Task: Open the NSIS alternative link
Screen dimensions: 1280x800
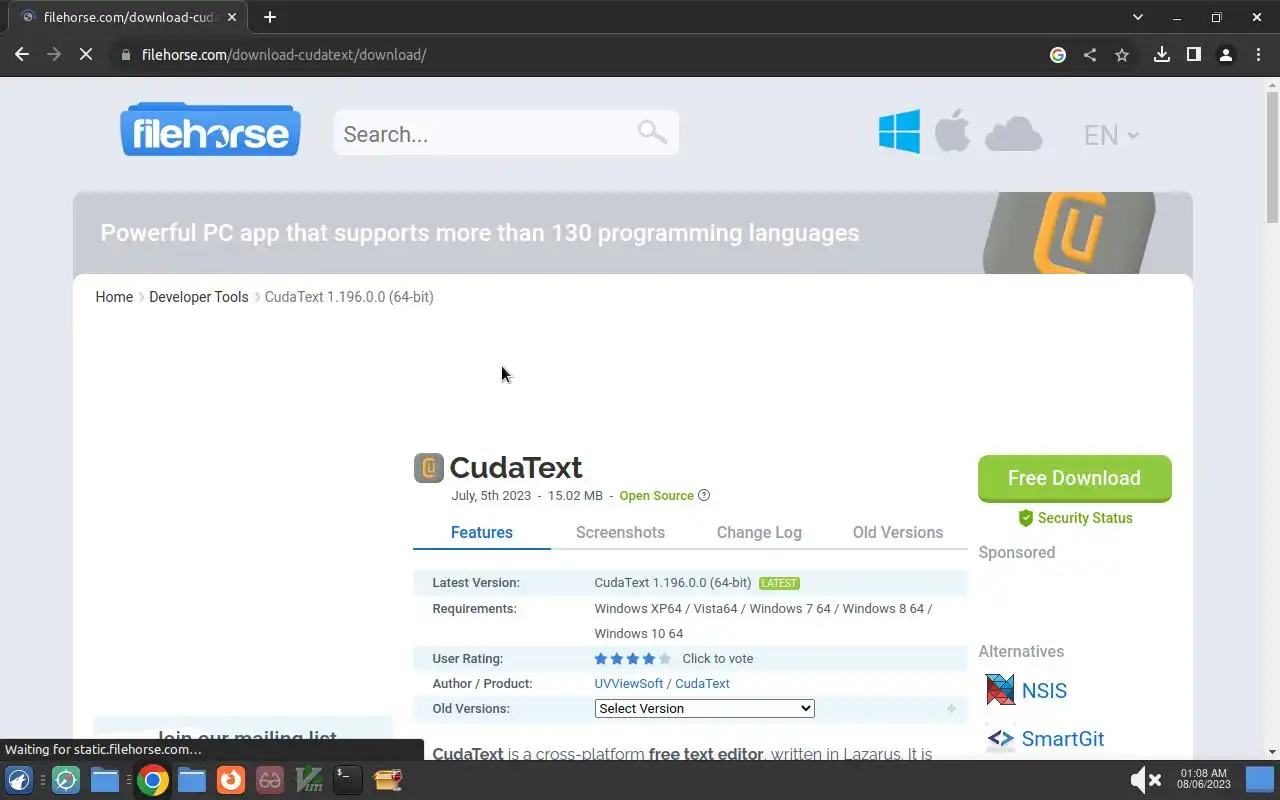Action: (x=1044, y=690)
